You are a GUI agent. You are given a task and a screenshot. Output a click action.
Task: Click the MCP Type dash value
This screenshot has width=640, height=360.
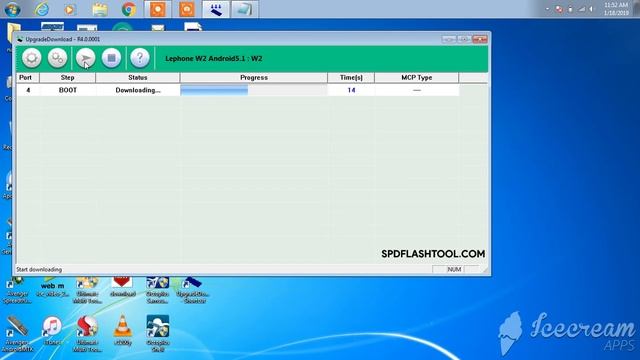tap(416, 90)
